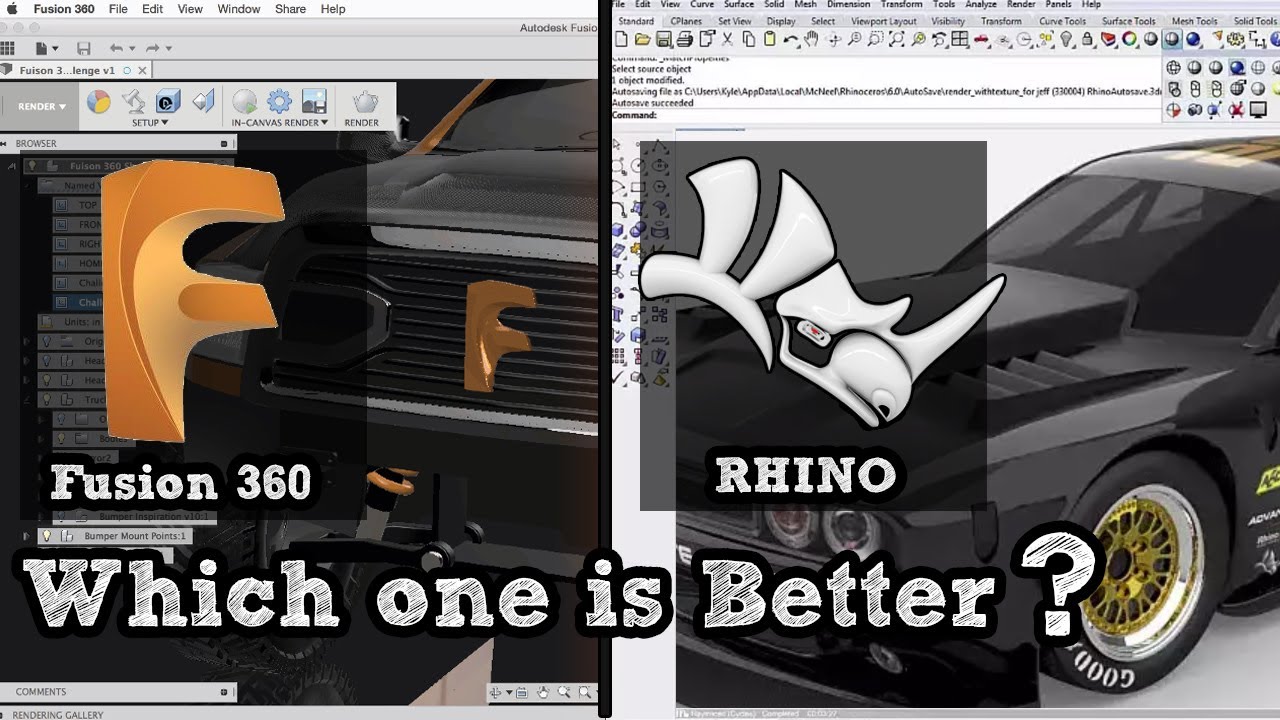Click the Zoom Extents icon in Rhino

click(897, 39)
